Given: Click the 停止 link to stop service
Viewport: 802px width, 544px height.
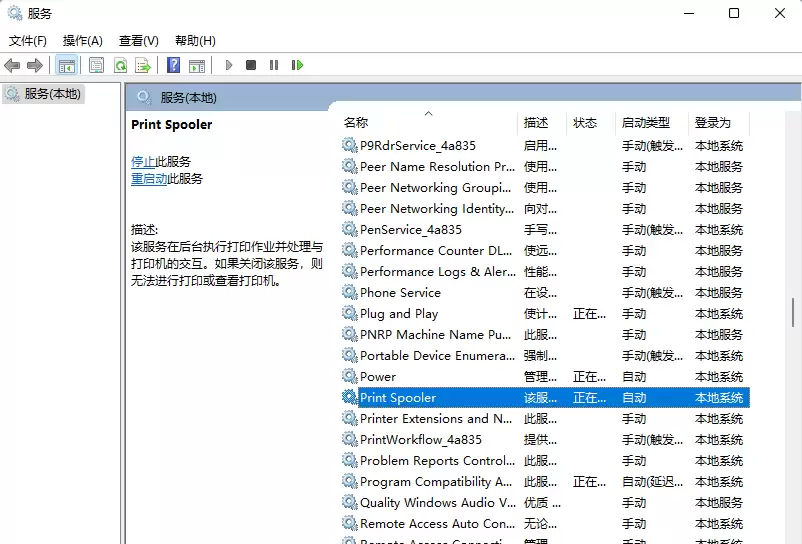Looking at the screenshot, I should point(143,161).
